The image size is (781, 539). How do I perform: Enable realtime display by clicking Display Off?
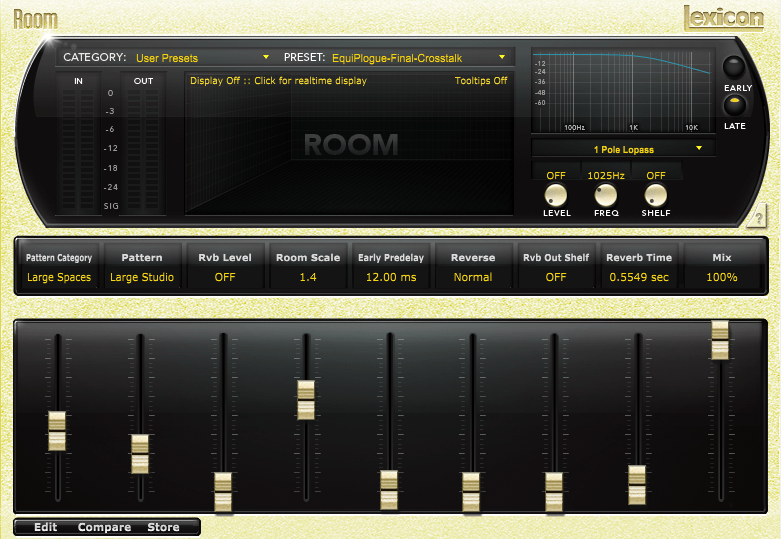click(x=278, y=81)
